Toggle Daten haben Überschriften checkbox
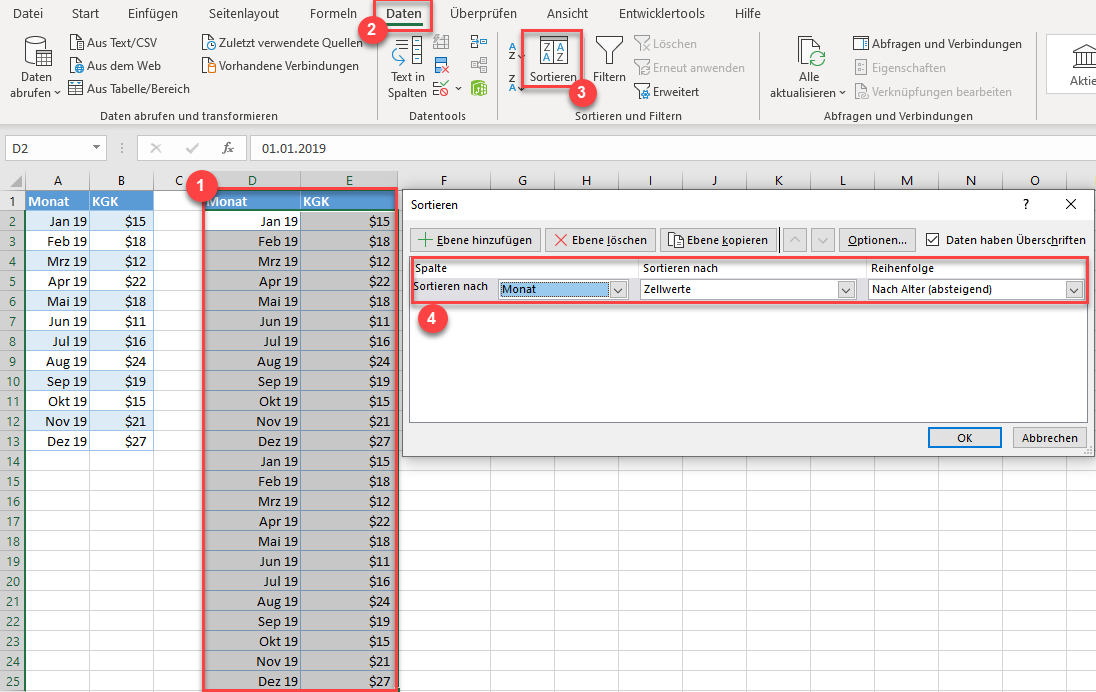Viewport: 1096px width, 692px height. pos(932,240)
